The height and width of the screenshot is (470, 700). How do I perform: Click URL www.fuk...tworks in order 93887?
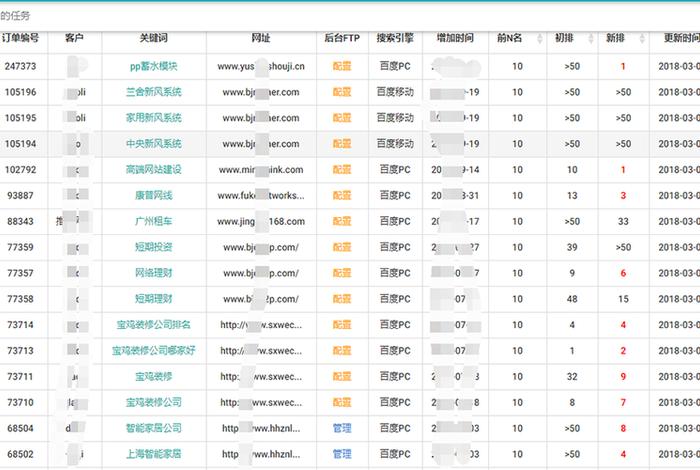[261, 195]
